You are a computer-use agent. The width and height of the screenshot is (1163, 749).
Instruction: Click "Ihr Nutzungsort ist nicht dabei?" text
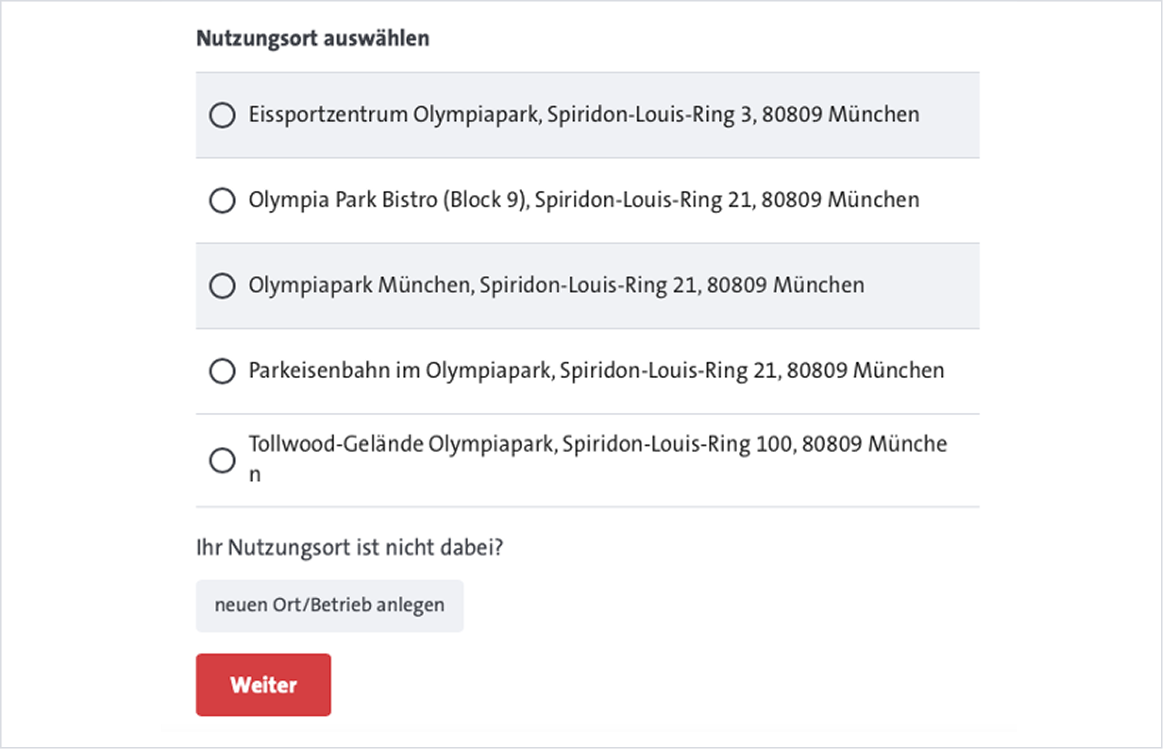pos(349,547)
